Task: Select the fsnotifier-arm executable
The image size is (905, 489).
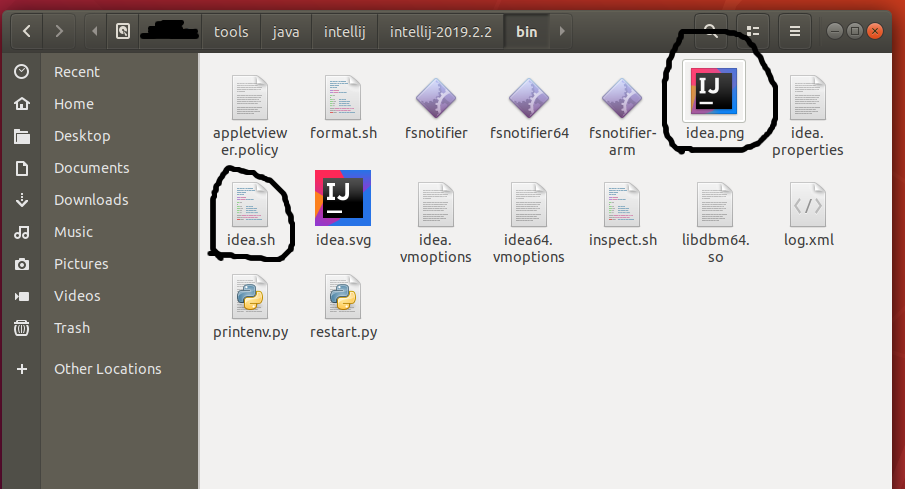Action: [622, 117]
